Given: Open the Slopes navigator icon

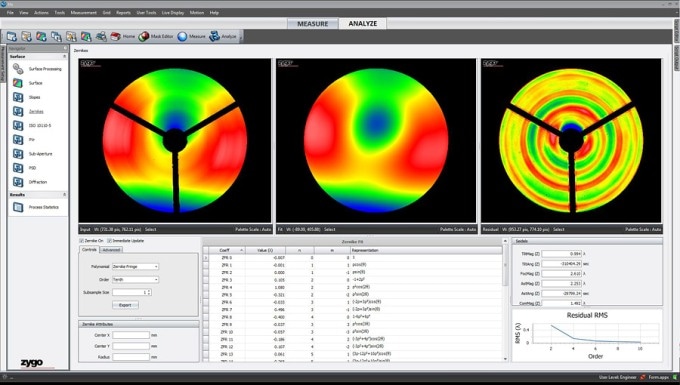Looking at the screenshot, I should pos(18,97).
